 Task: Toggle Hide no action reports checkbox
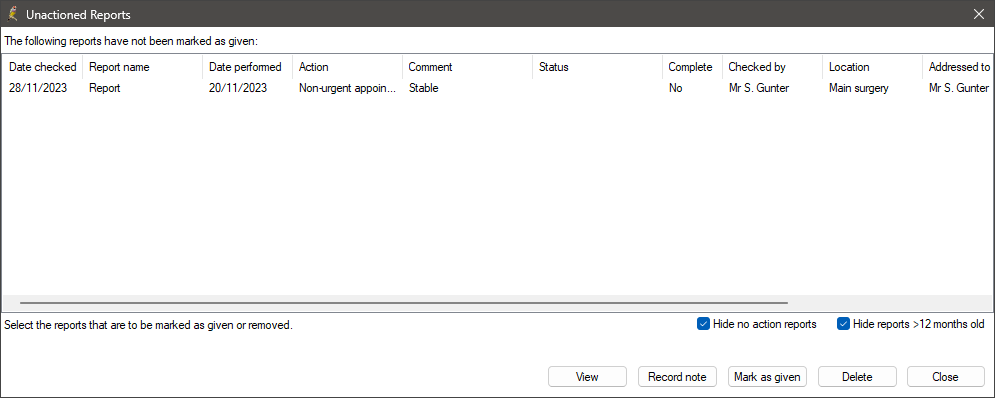(x=703, y=324)
